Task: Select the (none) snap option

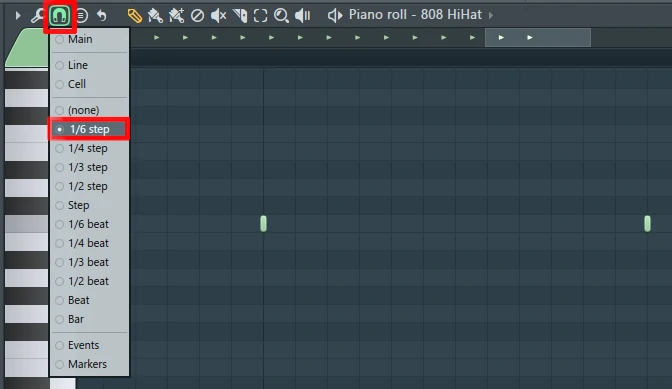Action: click(x=89, y=110)
